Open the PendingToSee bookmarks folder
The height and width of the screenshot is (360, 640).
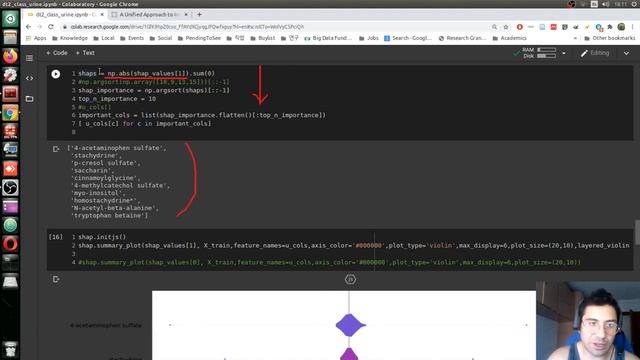click(199, 38)
